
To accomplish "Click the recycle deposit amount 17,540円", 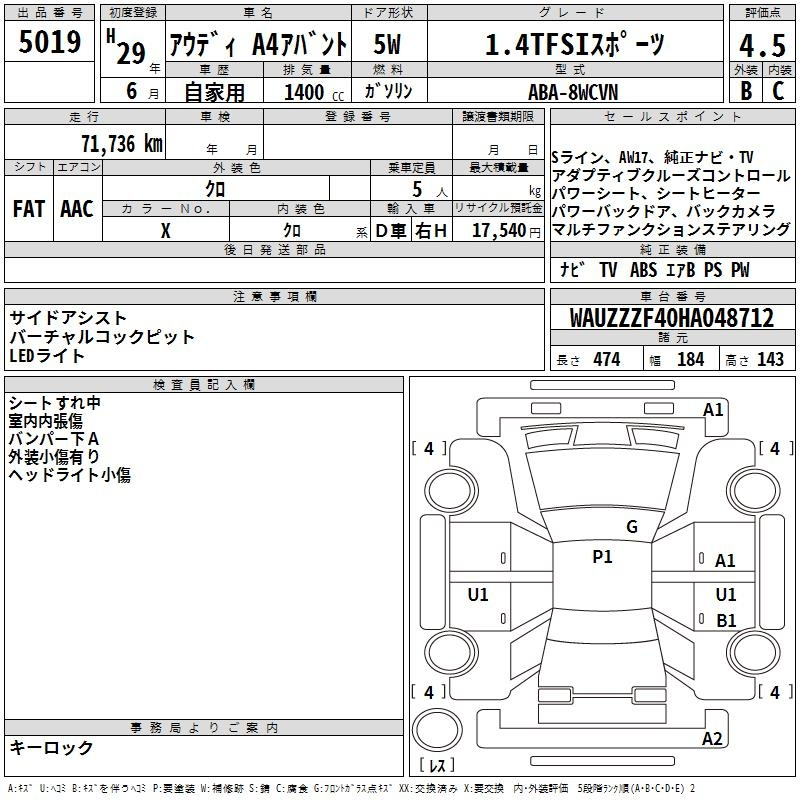I will (x=497, y=231).
